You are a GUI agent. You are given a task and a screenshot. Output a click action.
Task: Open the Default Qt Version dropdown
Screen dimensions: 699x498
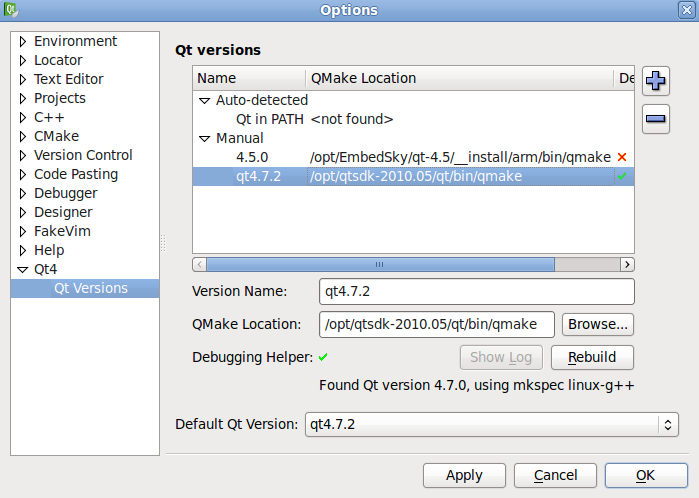[x=491, y=424]
